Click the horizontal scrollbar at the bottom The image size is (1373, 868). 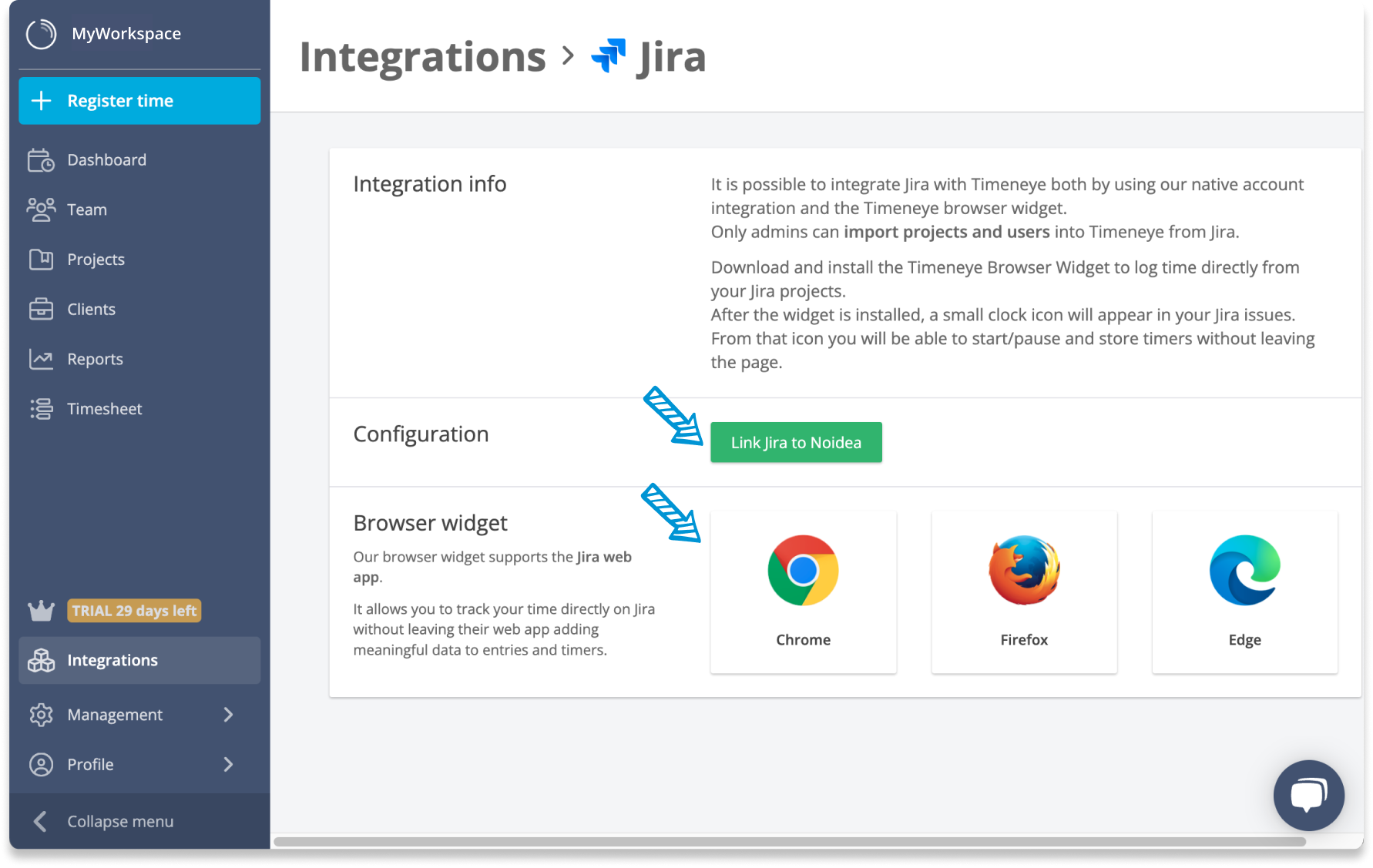790,842
